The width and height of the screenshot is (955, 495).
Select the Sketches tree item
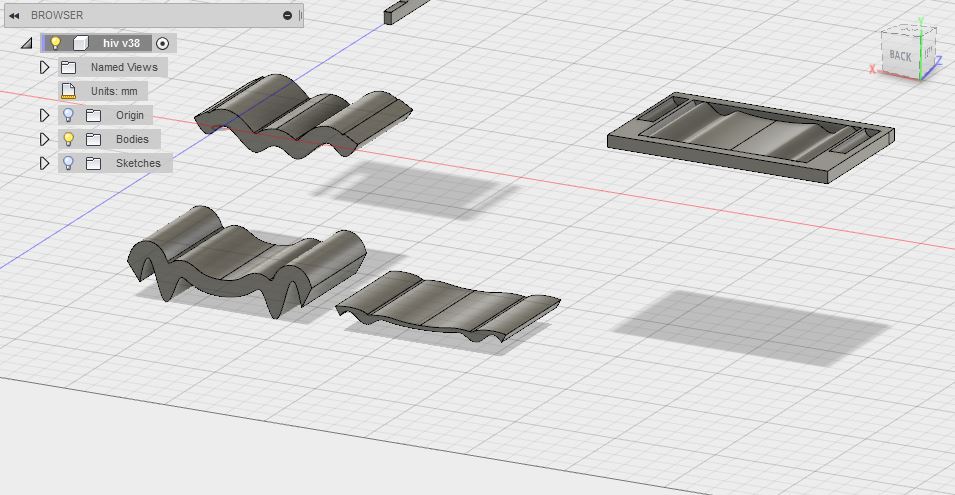point(138,163)
